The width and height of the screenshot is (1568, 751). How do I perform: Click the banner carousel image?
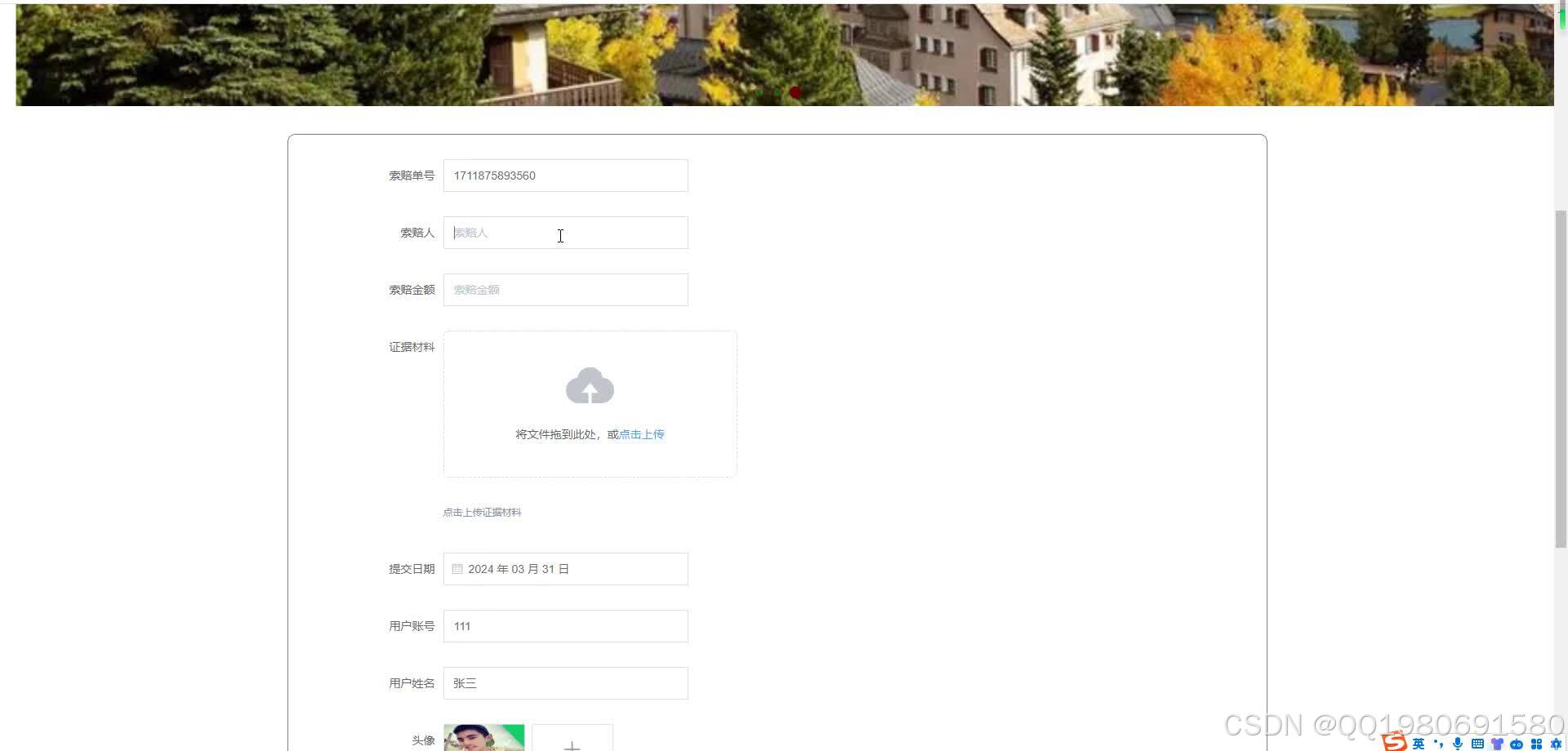(784, 55)
